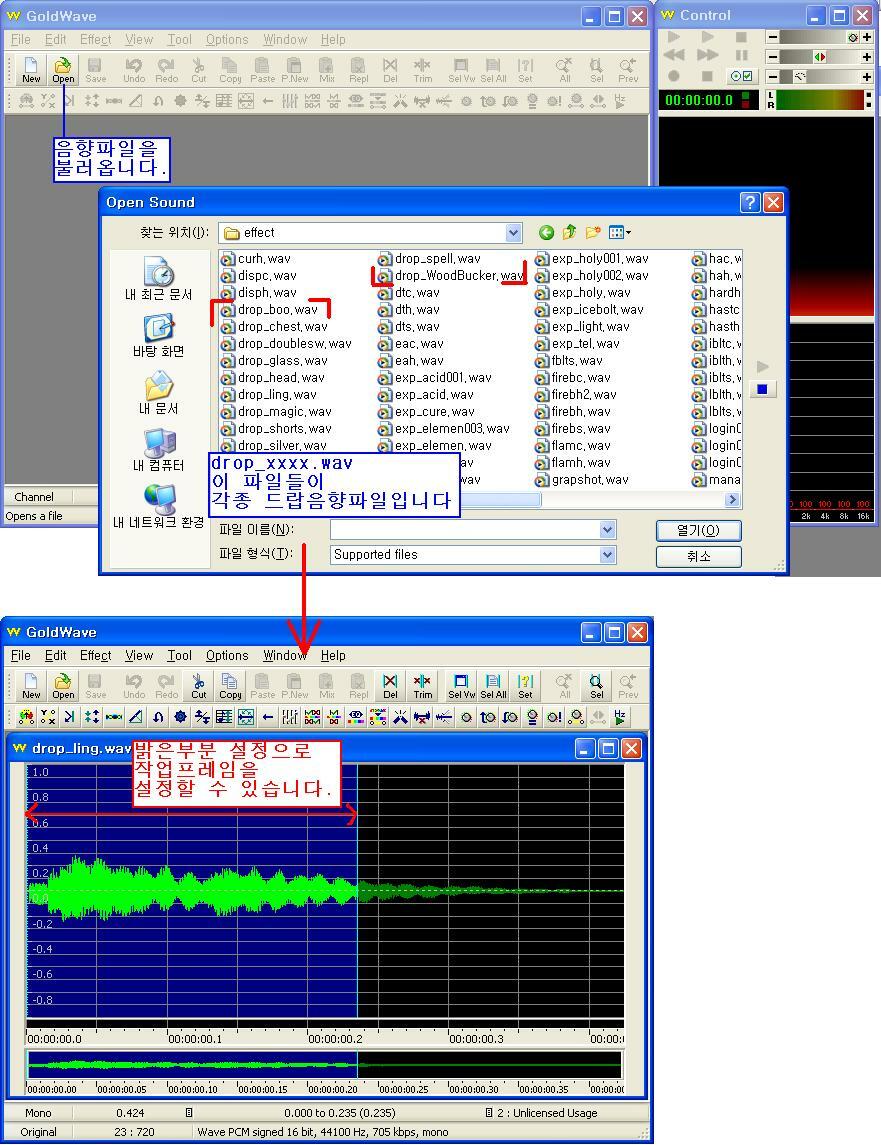Click Cut icon in lower GoldWave toolbar
This screenshot has height=1145, width=881.
pyautogui.click(x=198, y=686)
